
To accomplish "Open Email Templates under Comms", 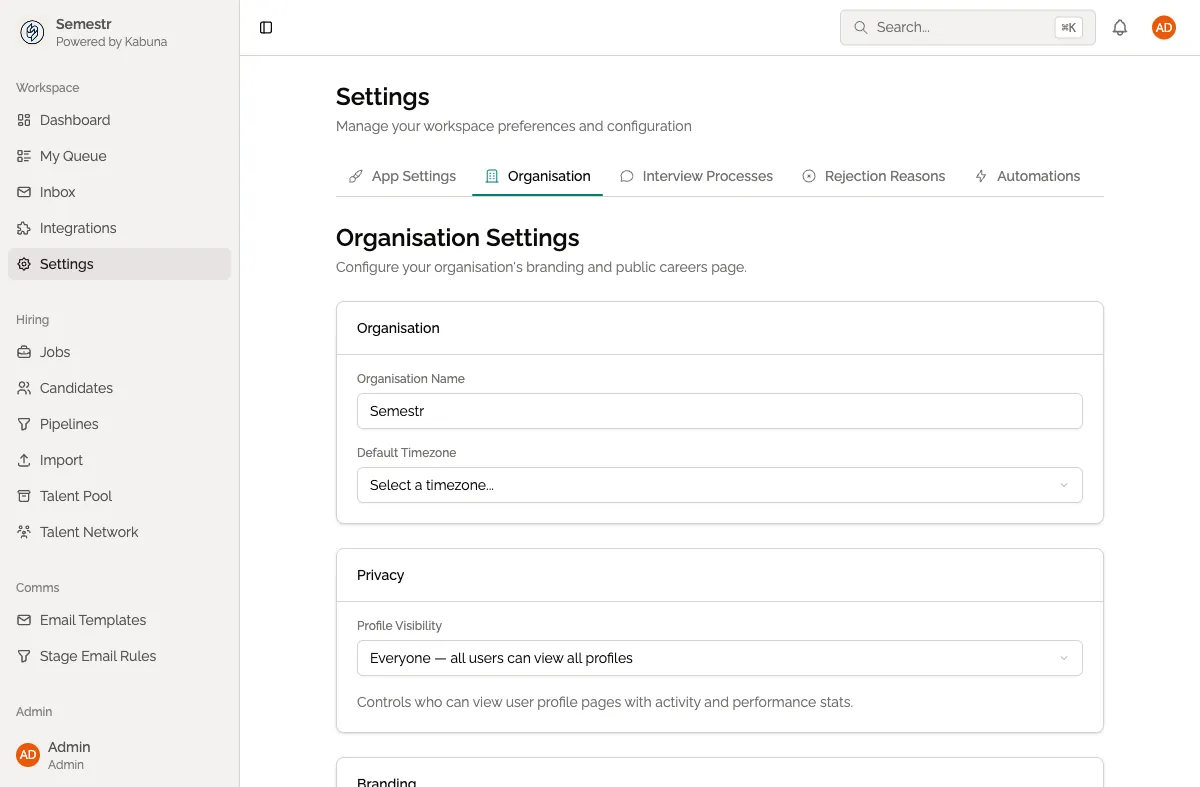I will click(x=93, y=620).
